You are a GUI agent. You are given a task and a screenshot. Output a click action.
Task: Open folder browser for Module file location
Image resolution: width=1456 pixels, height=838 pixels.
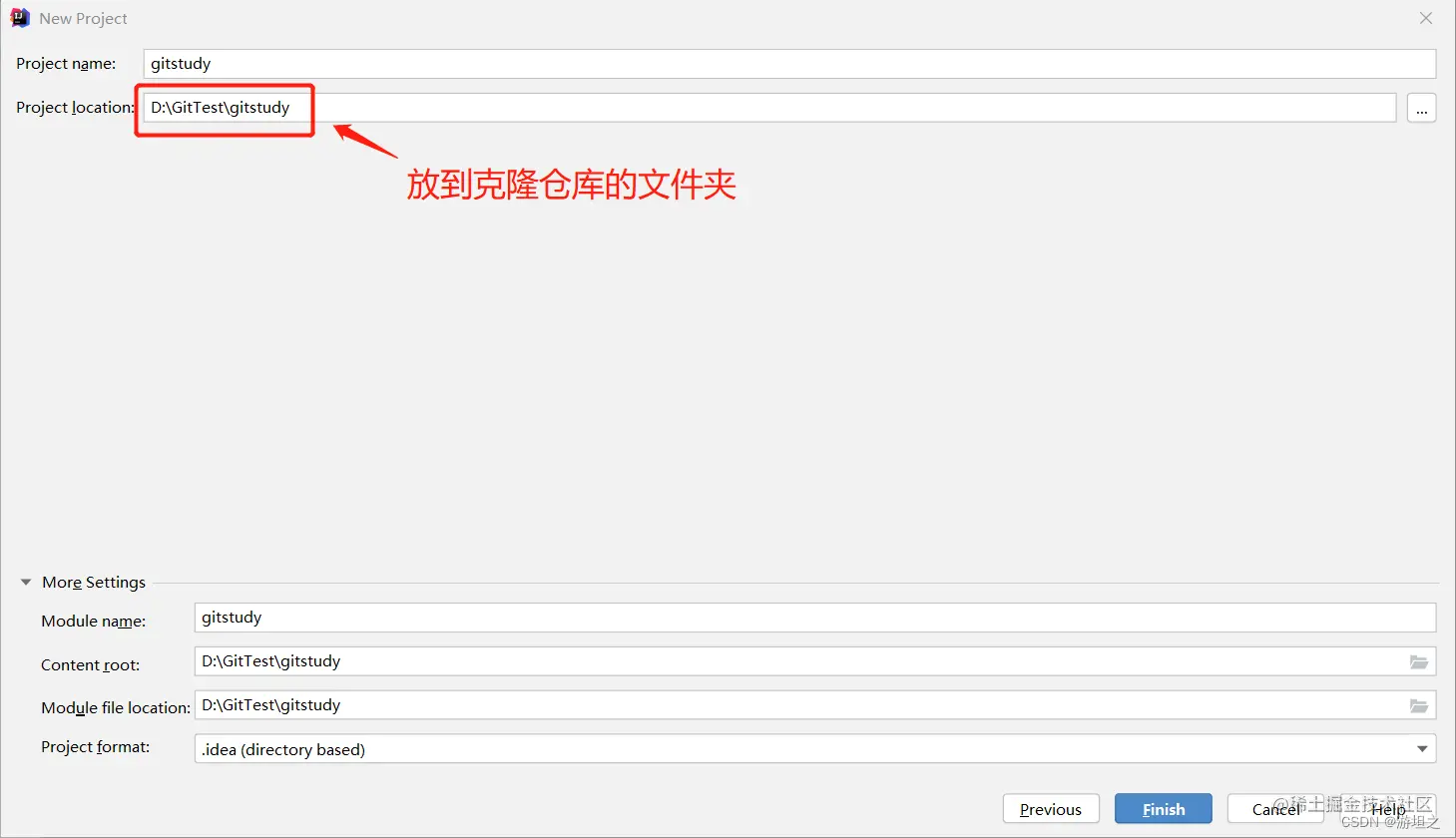point(1418,705)
